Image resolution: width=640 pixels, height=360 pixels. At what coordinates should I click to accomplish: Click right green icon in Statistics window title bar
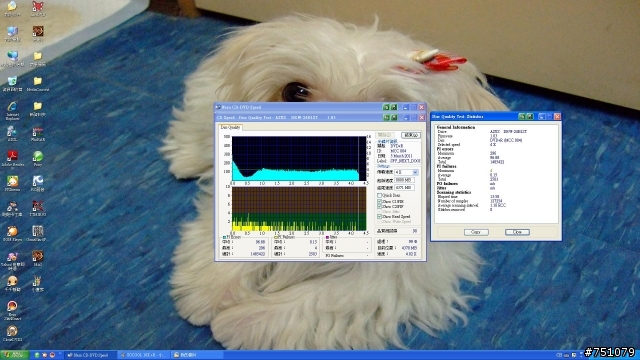530,116
